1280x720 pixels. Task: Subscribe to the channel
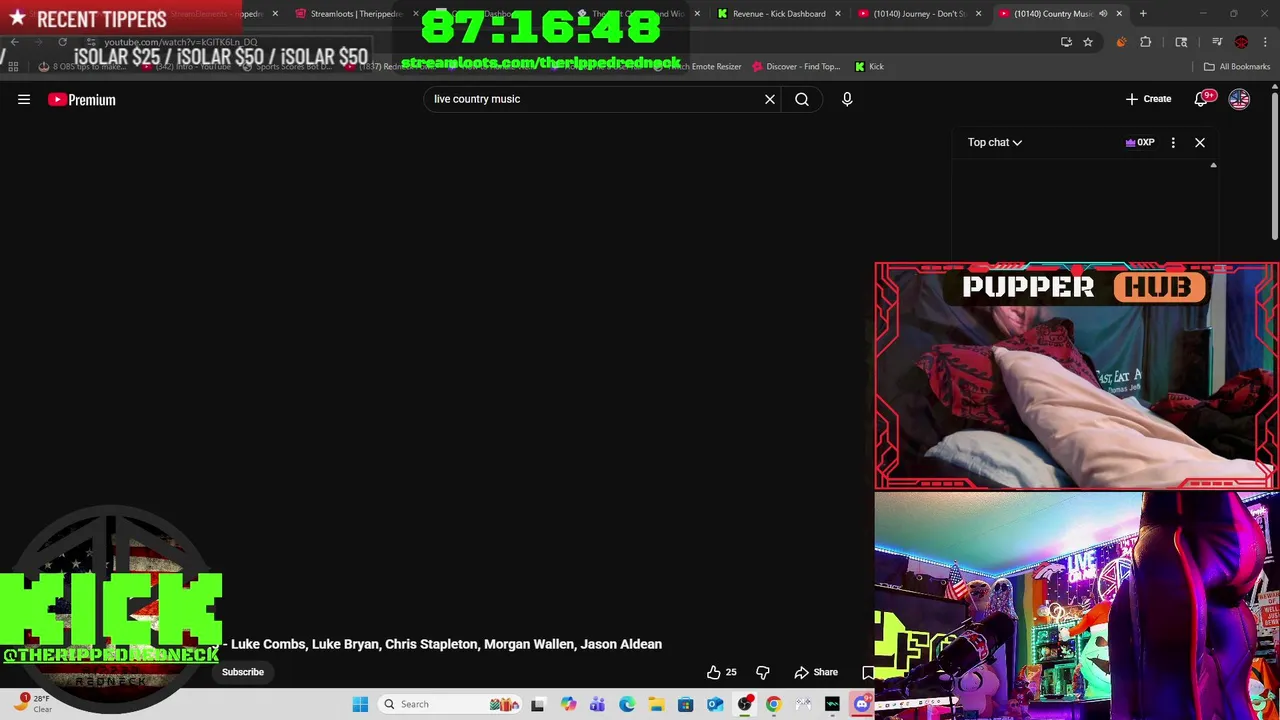(x=243, y=672)
